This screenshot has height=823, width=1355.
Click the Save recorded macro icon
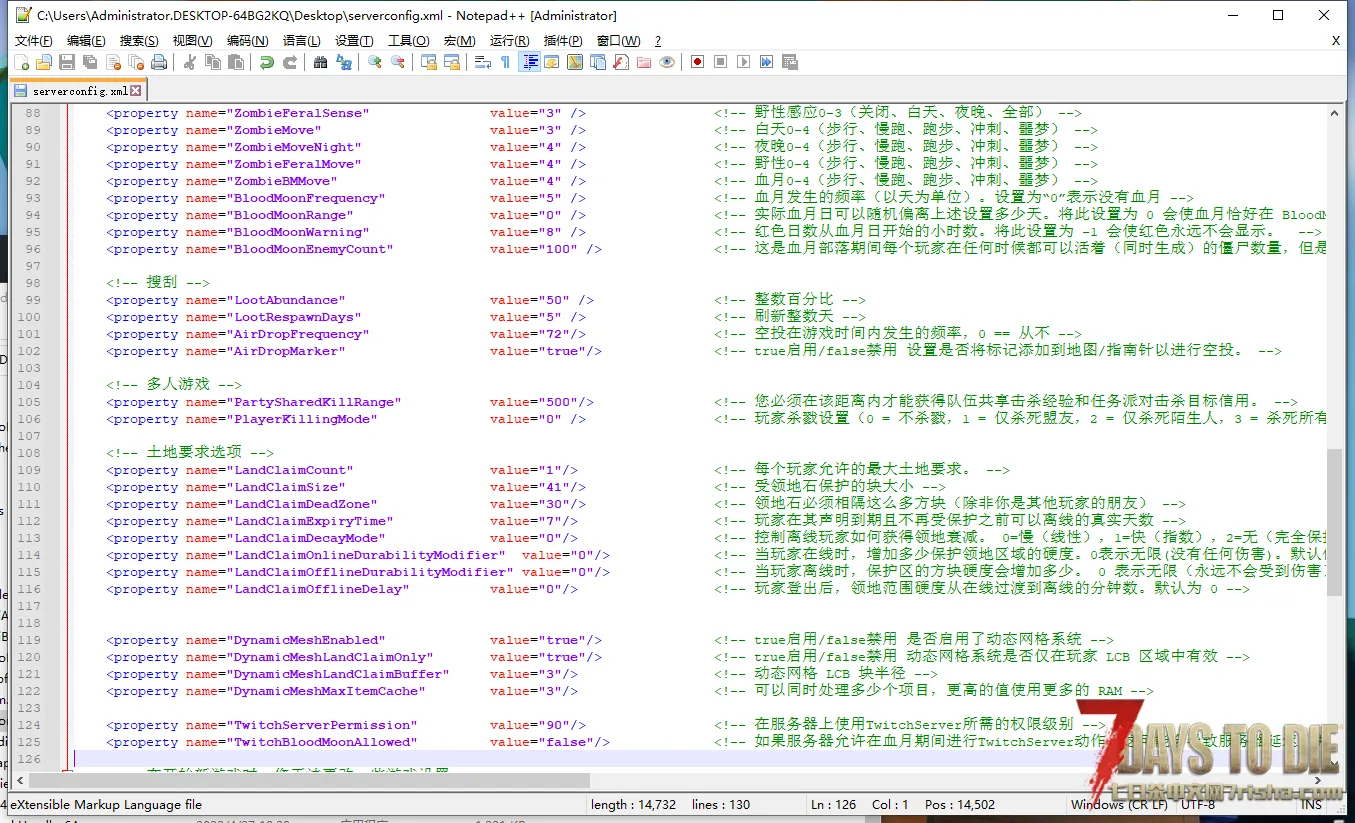tap(789, 62)
